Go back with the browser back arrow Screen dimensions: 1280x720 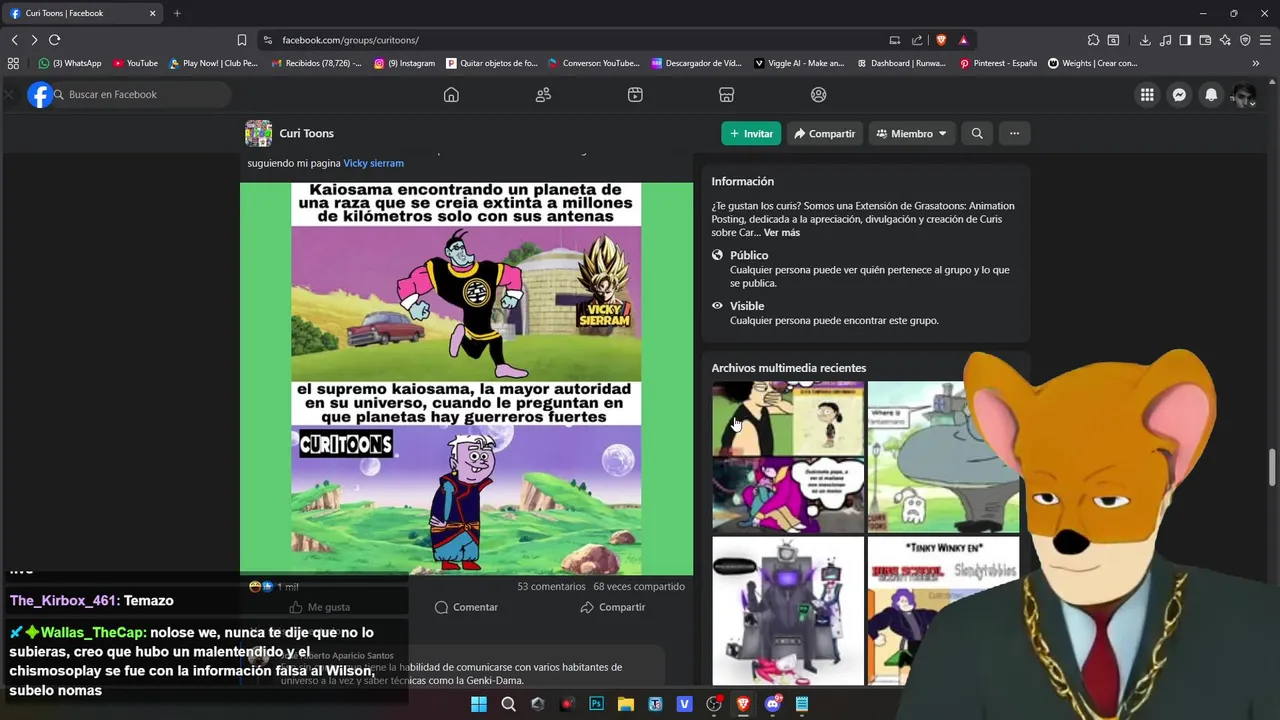coord(14,40)
